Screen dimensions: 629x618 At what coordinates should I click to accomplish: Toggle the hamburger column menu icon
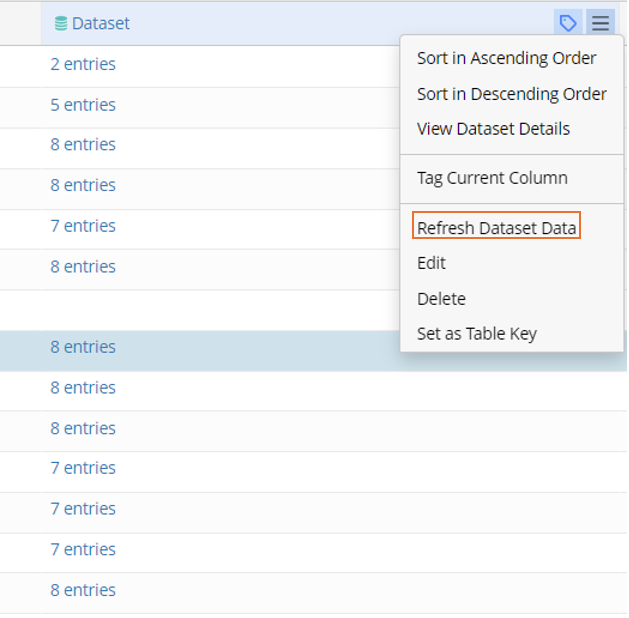tap(600, 23)
